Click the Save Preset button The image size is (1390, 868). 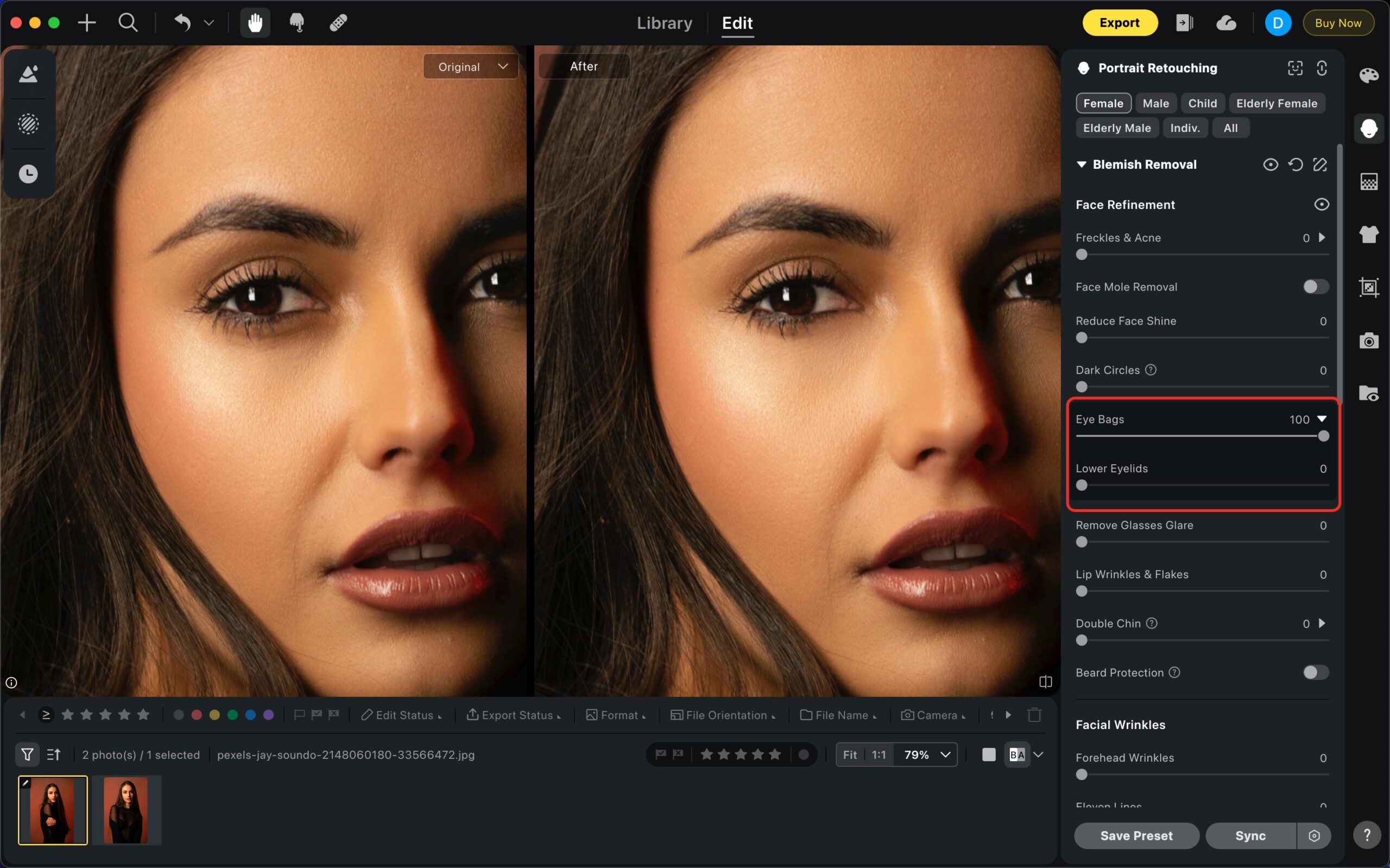(1136, 835)
